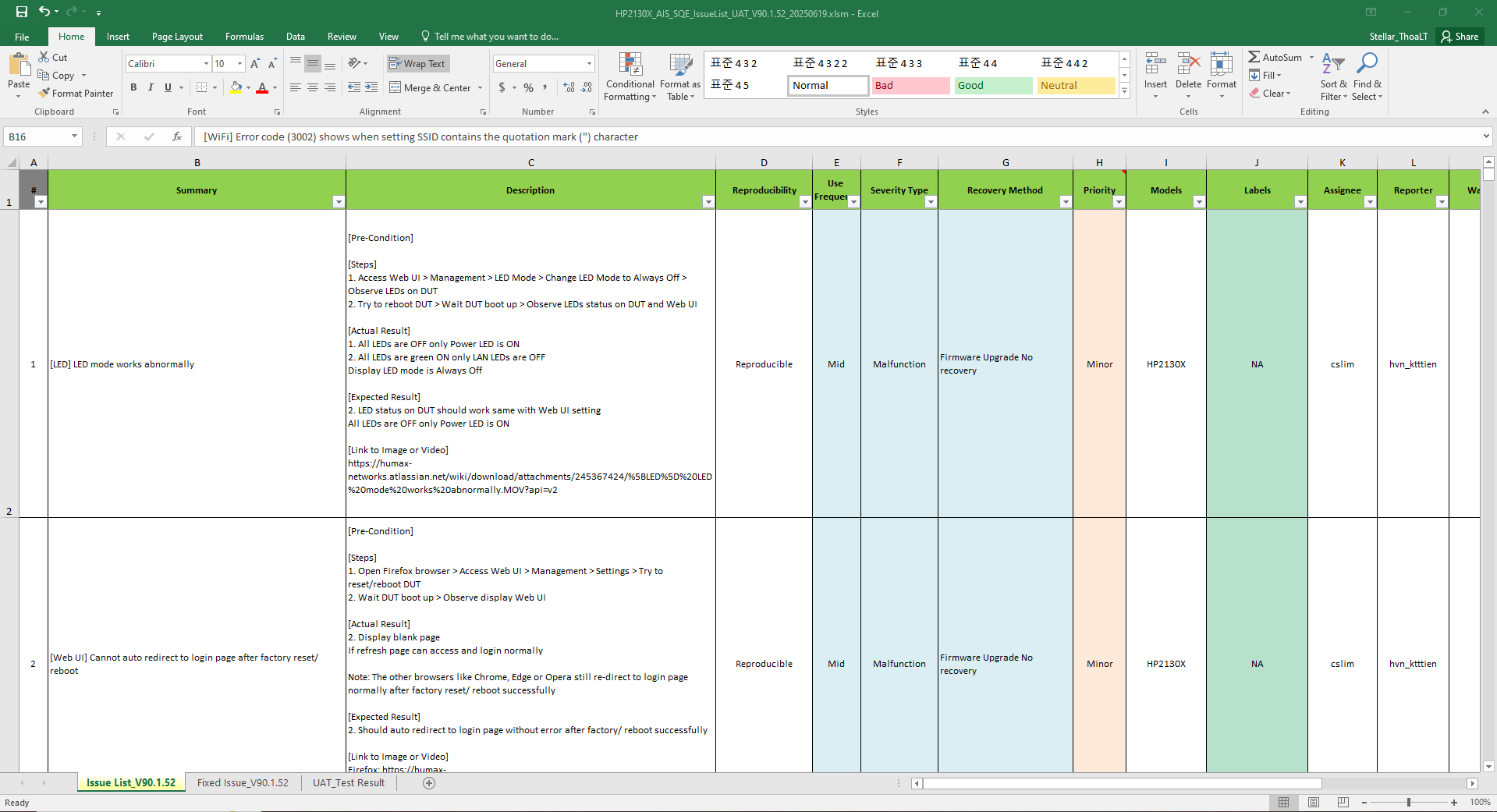Center text horizontally

pos(313,87)
